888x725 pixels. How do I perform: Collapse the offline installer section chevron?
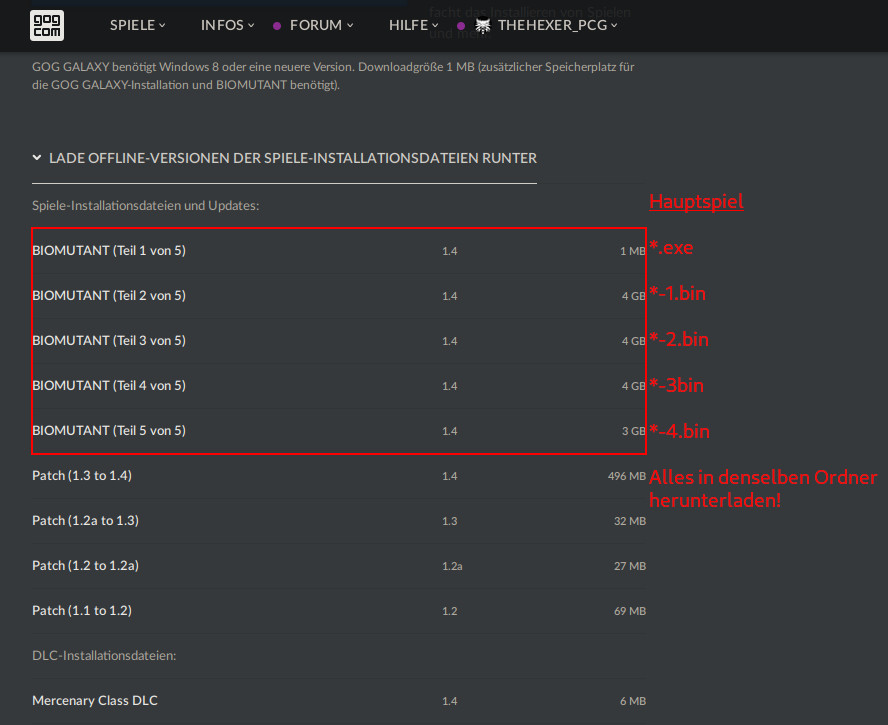point(37,157)
